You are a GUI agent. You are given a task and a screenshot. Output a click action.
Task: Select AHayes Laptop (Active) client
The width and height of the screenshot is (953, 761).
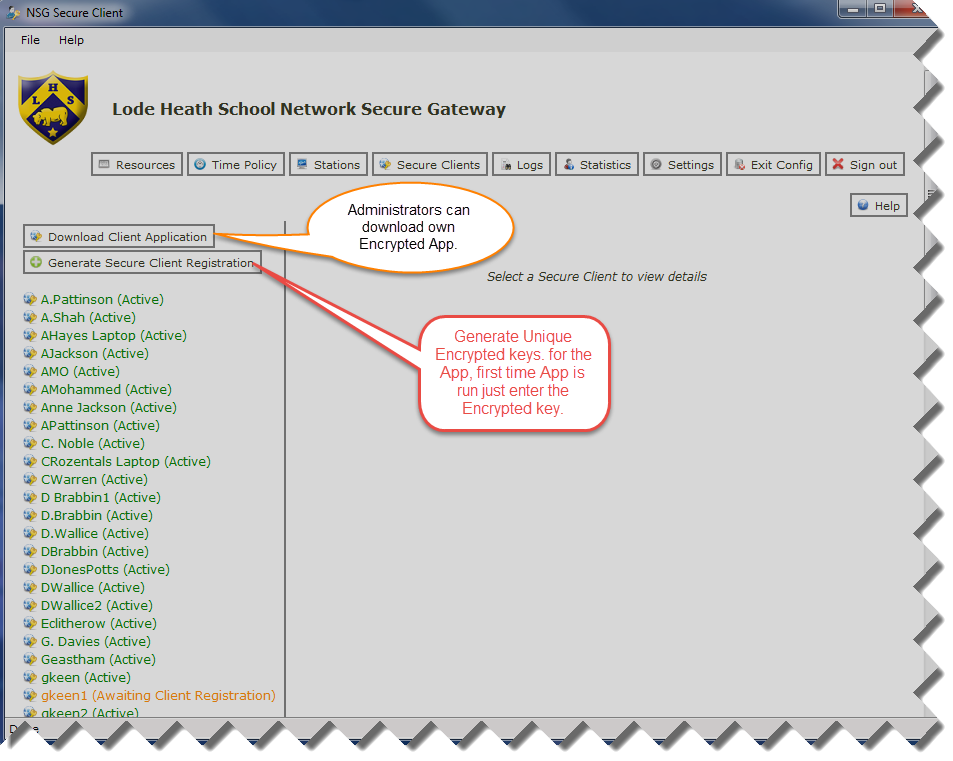tap(113, 335)
